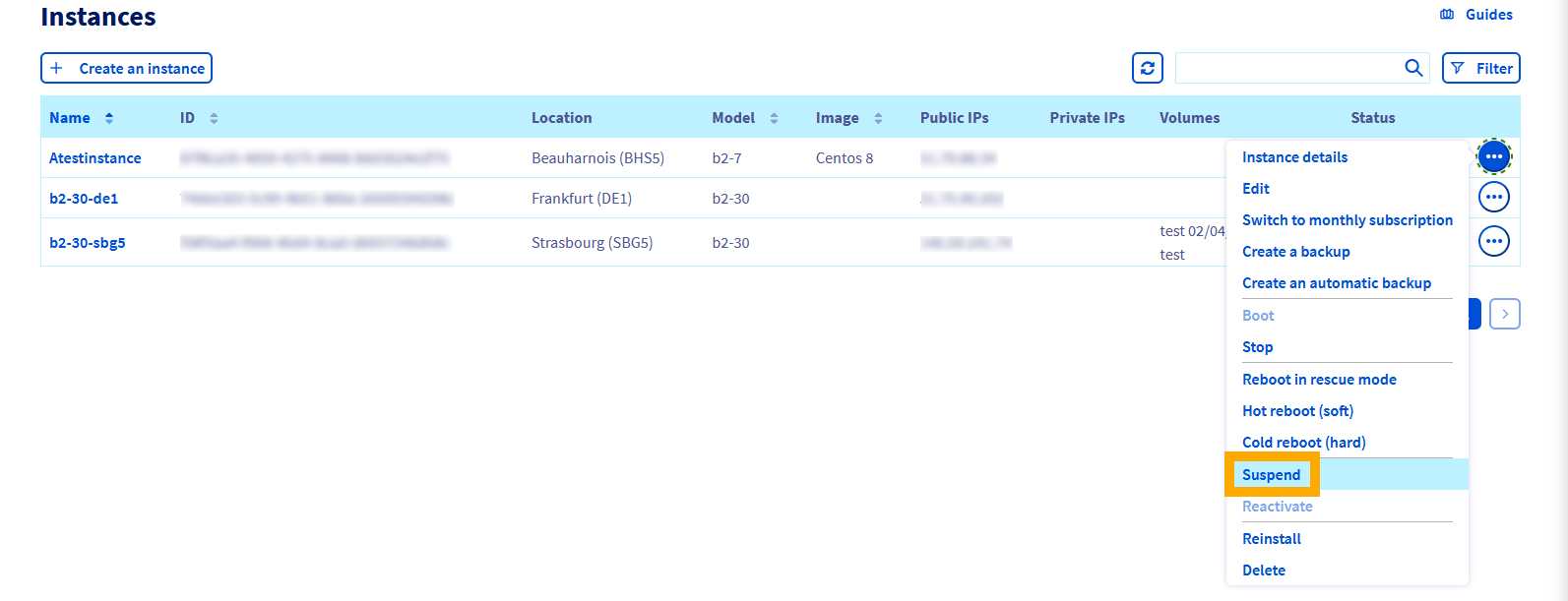
Task: Click the refresh instances icon
Action: (x=1147, y=68)
